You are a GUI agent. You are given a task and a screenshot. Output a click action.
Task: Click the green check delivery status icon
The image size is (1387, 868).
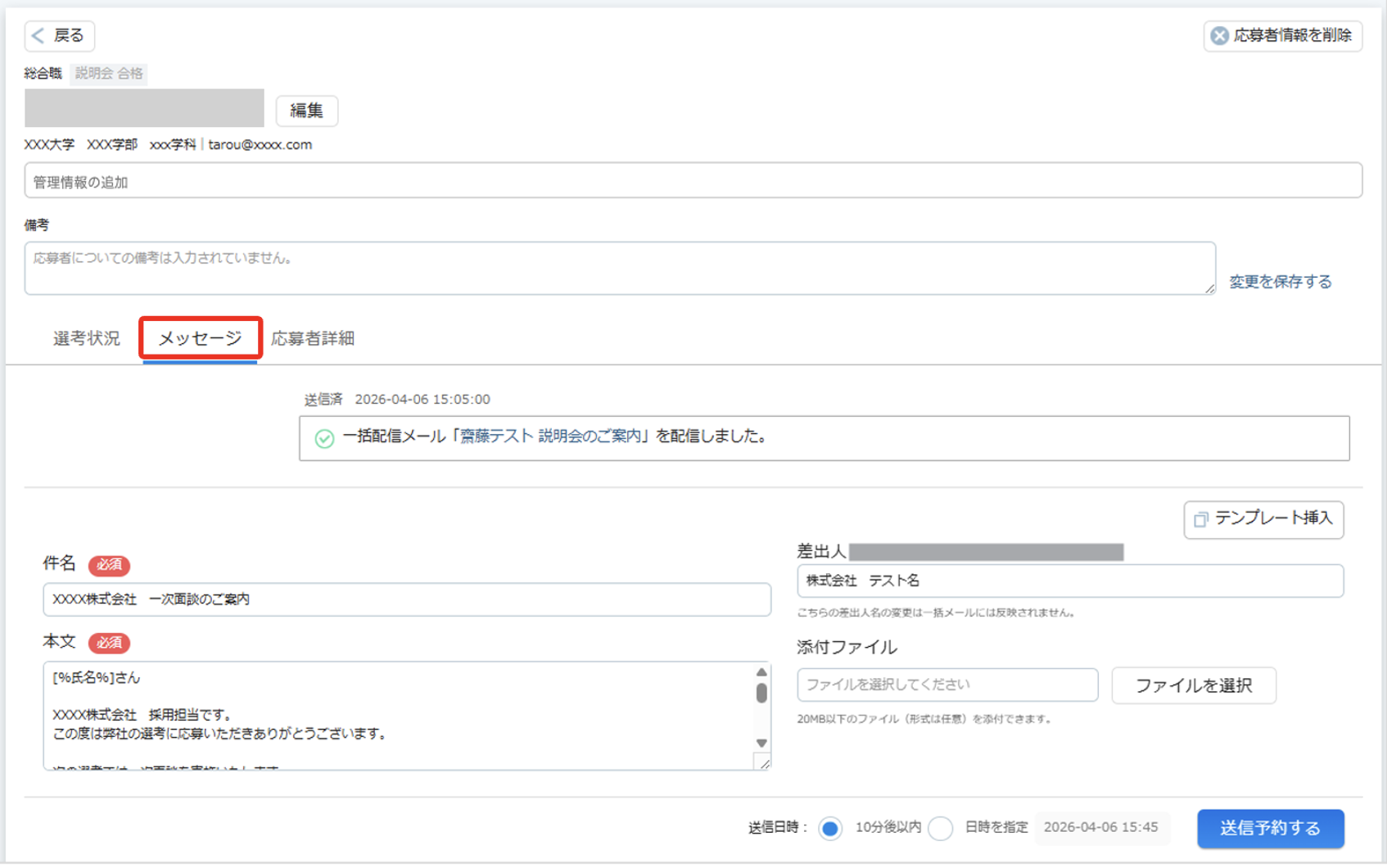(324, 438)
